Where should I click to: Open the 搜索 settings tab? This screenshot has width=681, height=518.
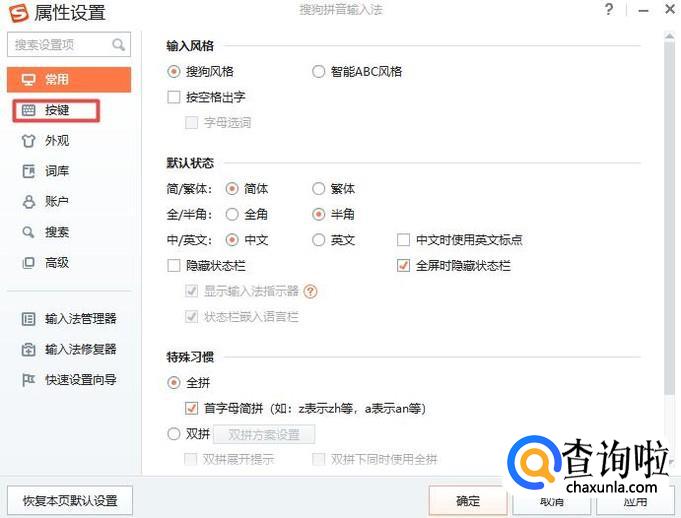coord(56,232)
